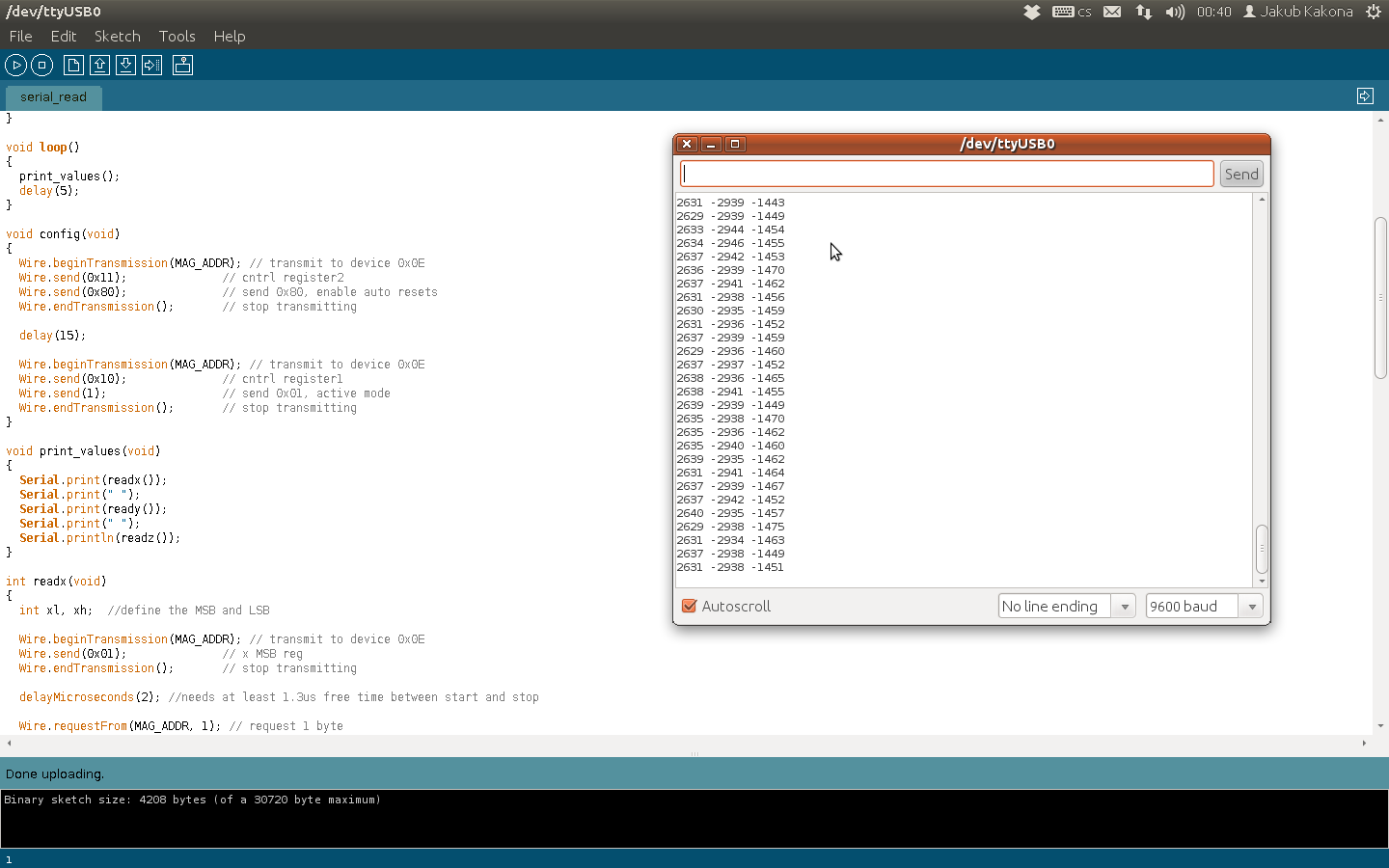Viewport: 1389px width, 868px height.
Task: Toggle the Autoscroll checkbox
Action: click(690, 606)
